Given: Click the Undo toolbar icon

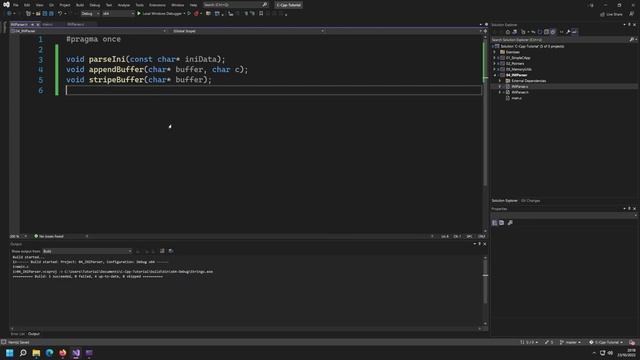Looking at the screenshot, I should pos(60,13).
